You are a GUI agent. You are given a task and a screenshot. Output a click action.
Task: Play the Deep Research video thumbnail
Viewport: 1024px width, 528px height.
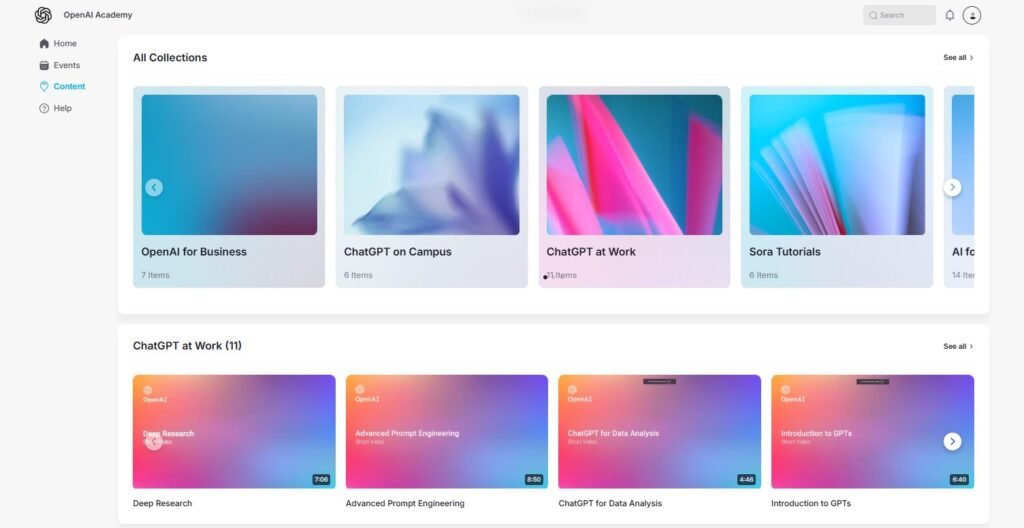click(x=234, y=431)
